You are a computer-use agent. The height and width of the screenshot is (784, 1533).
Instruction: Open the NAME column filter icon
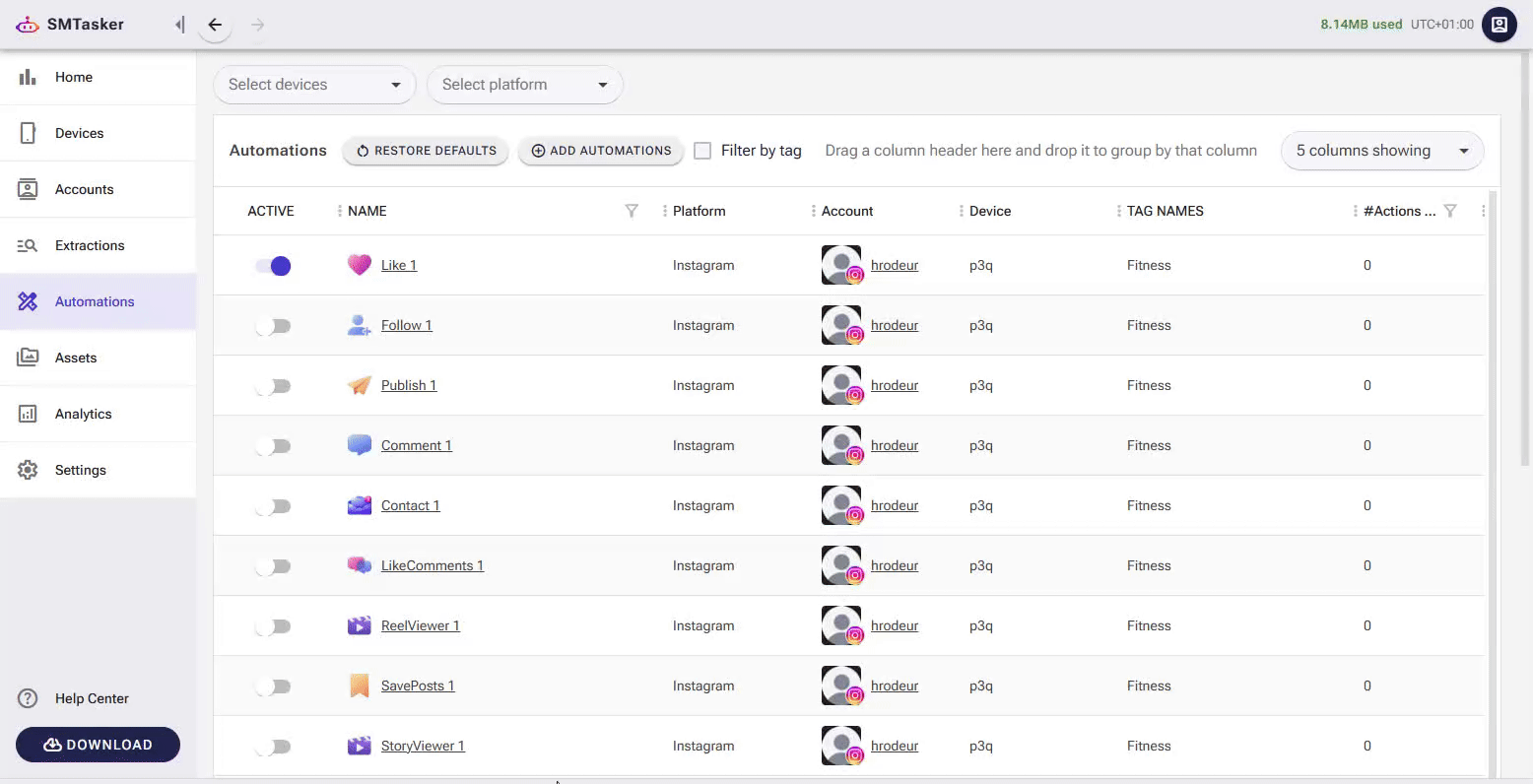(632, 211)
